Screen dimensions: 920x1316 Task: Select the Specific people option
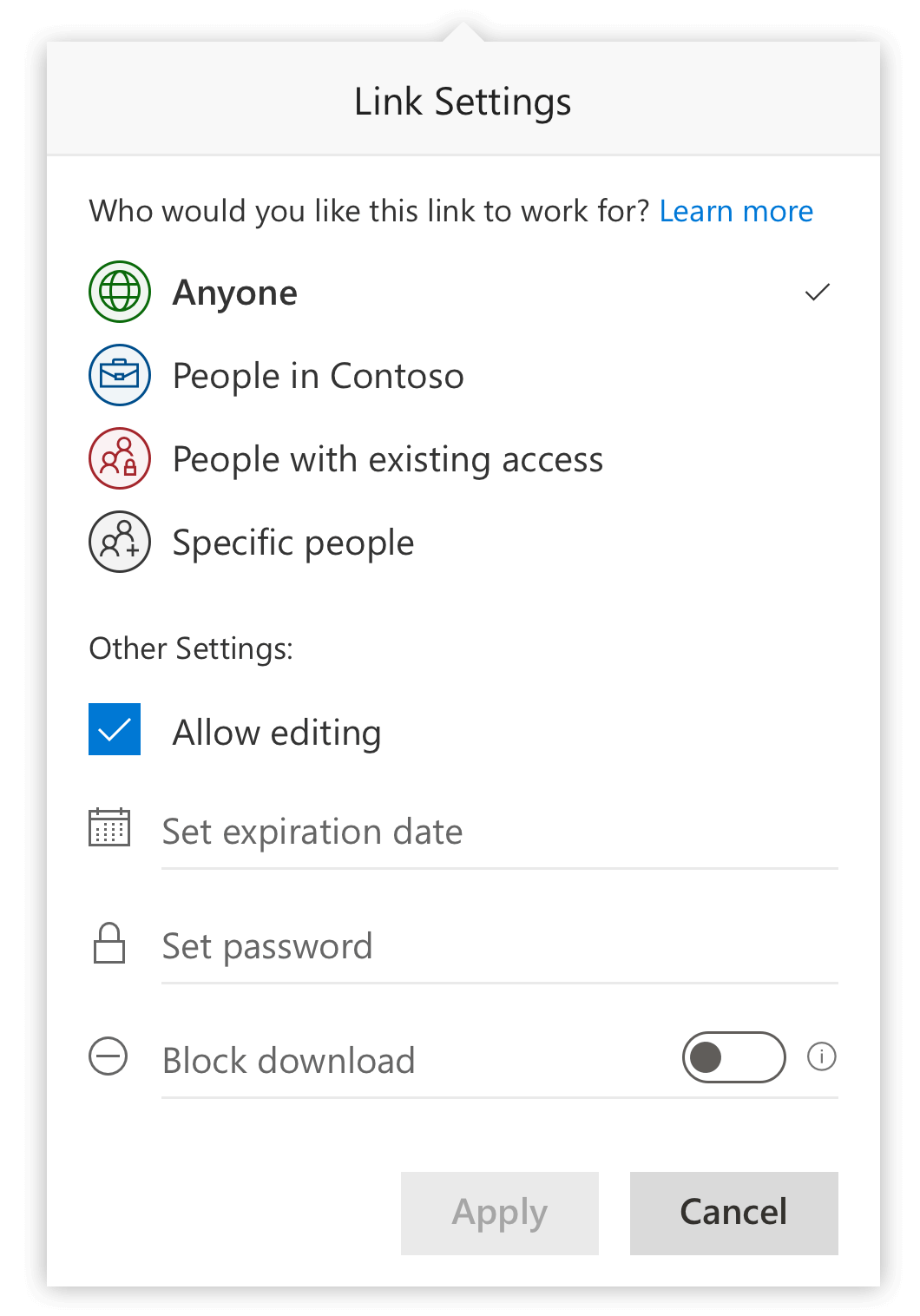pos(292,542)
